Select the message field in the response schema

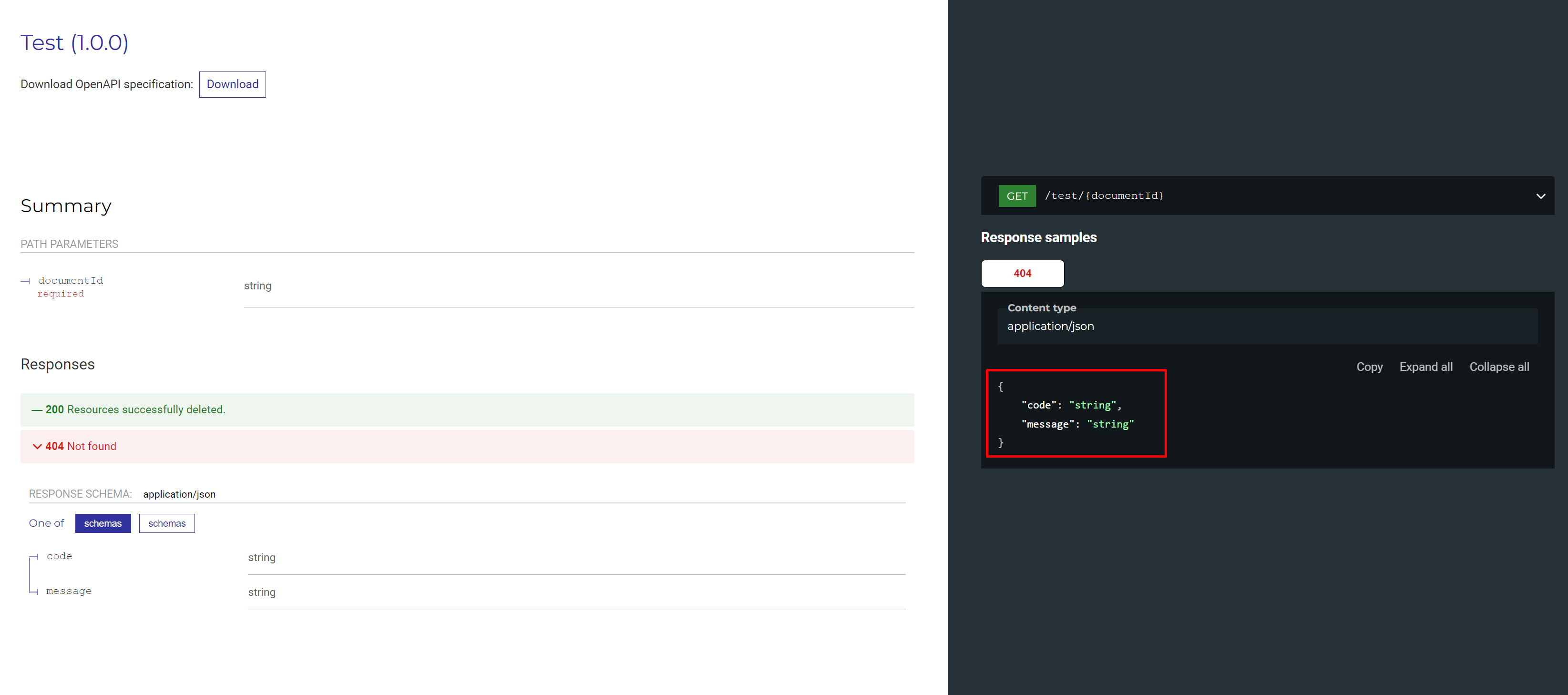tap(69, 590)
